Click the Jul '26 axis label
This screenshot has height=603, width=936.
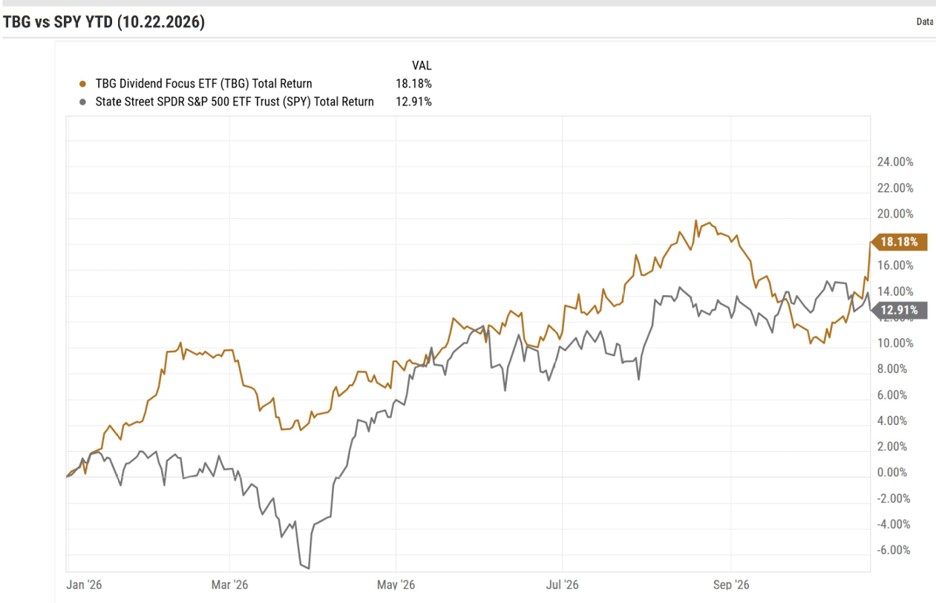tap(562, 584)
